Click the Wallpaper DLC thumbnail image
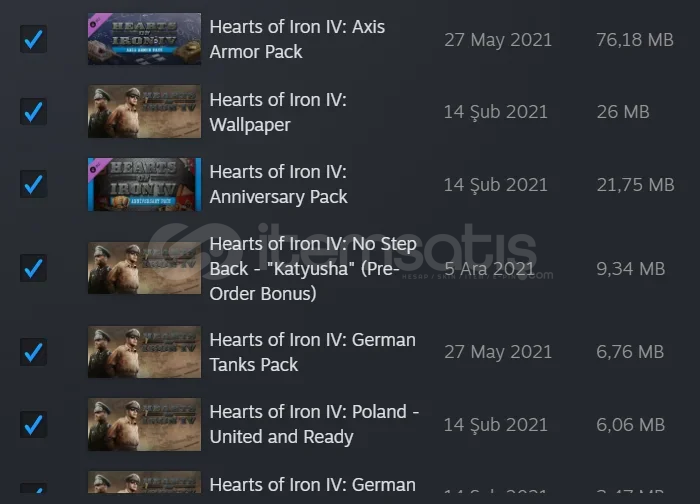This screenshot has height=504, width=700. click(x=144, y=112)
